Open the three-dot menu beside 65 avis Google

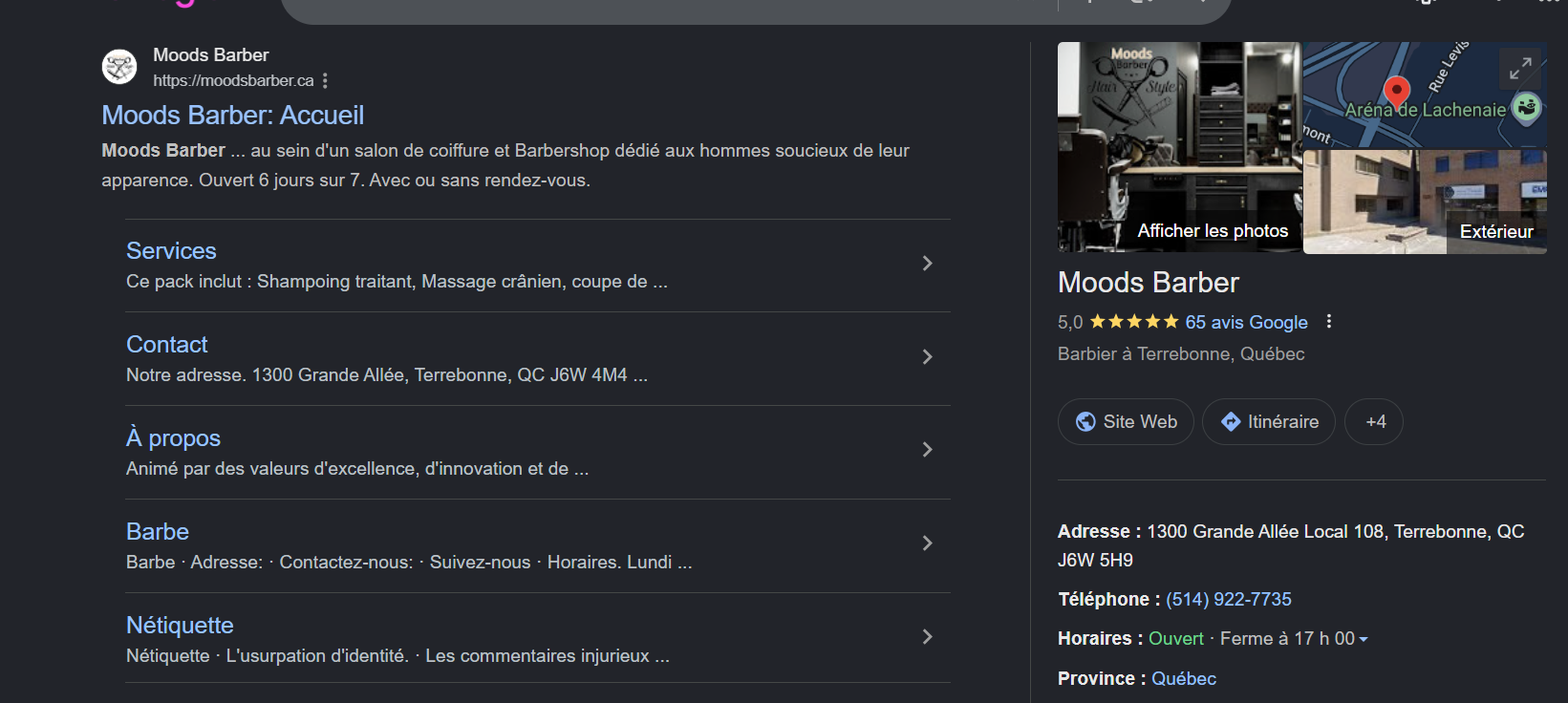[1328, 322]
